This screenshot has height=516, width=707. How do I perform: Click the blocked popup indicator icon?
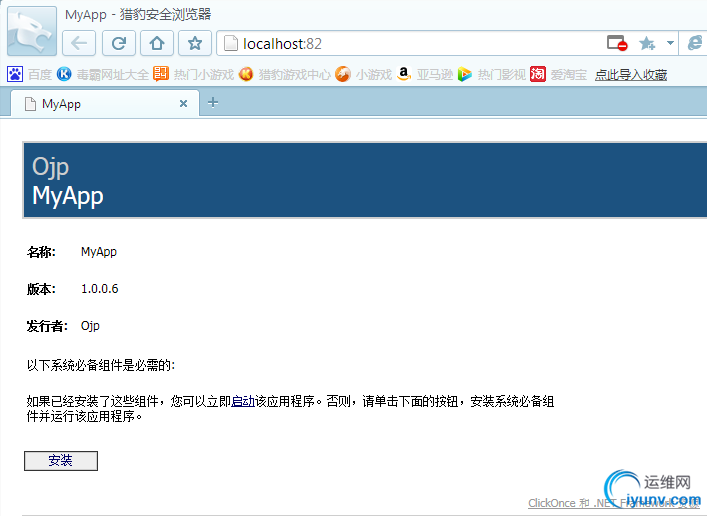coord(617,43)
